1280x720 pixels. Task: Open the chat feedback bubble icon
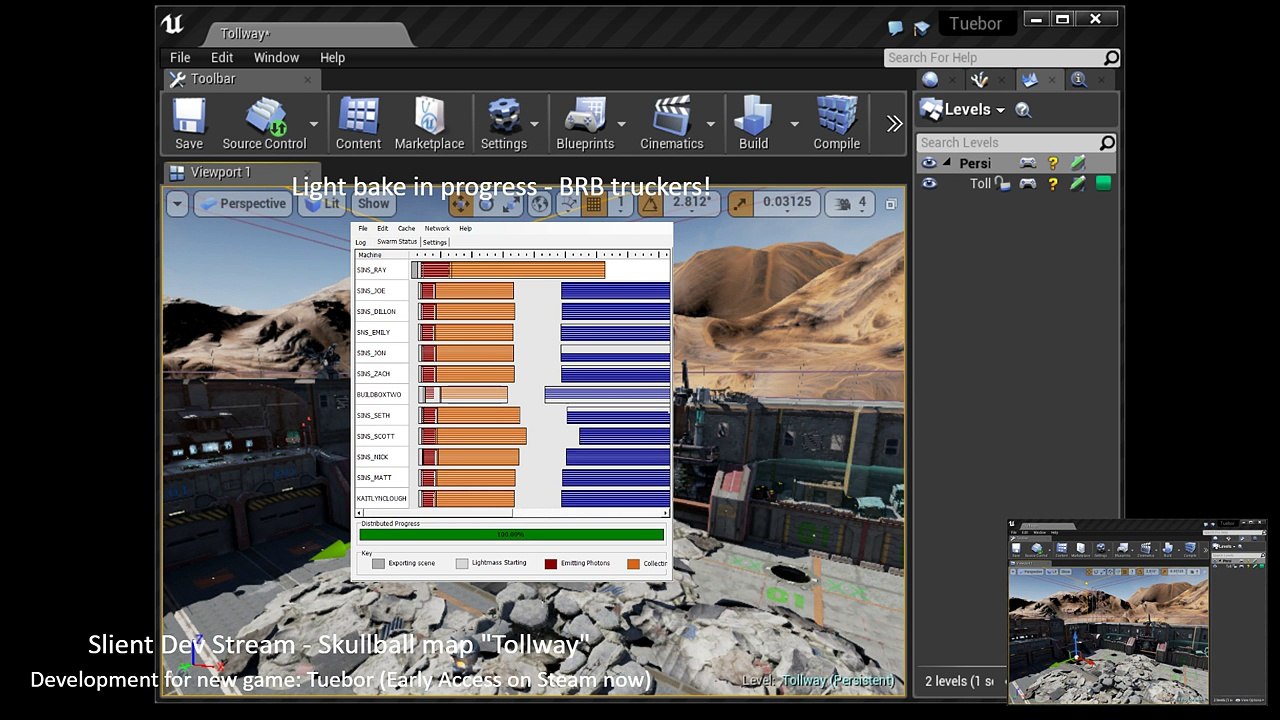895,28
